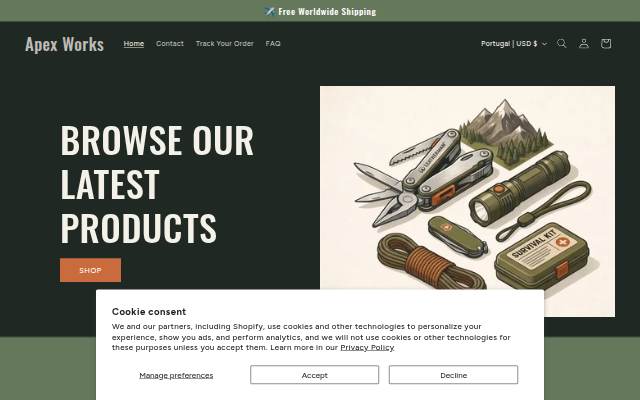Click the chevron beside USD $
The height and width of the screenshot is (400, 640).
coord(544,44)
